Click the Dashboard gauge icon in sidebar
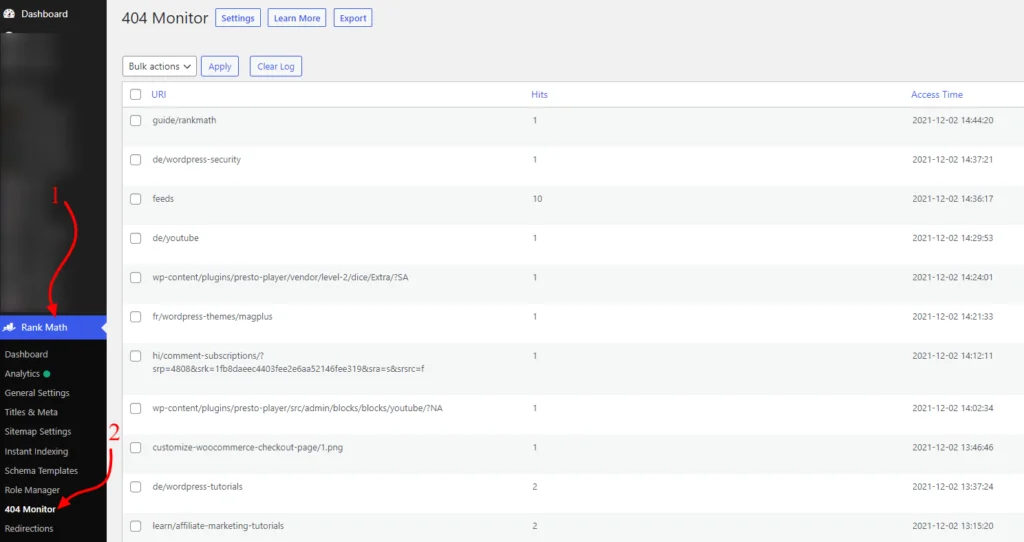The width and height of the screenshot is (1024, 542). (10, 14)
